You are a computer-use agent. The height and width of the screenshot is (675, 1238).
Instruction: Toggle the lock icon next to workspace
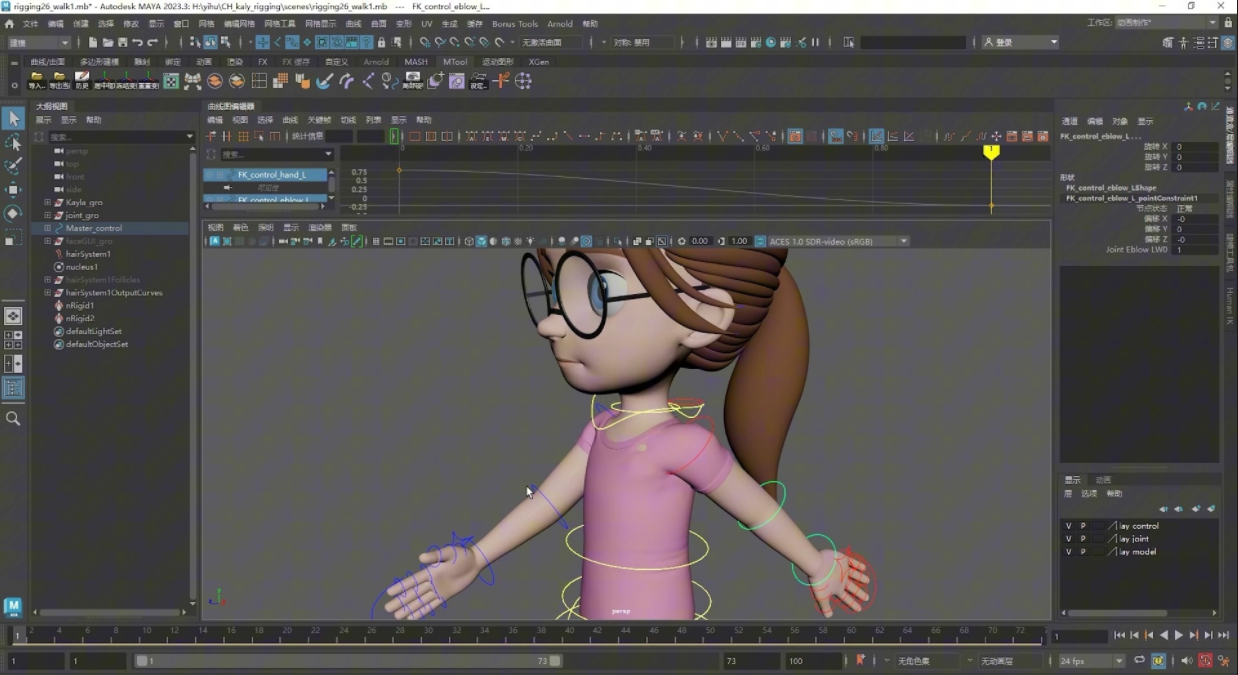(x=1228, y=23)
